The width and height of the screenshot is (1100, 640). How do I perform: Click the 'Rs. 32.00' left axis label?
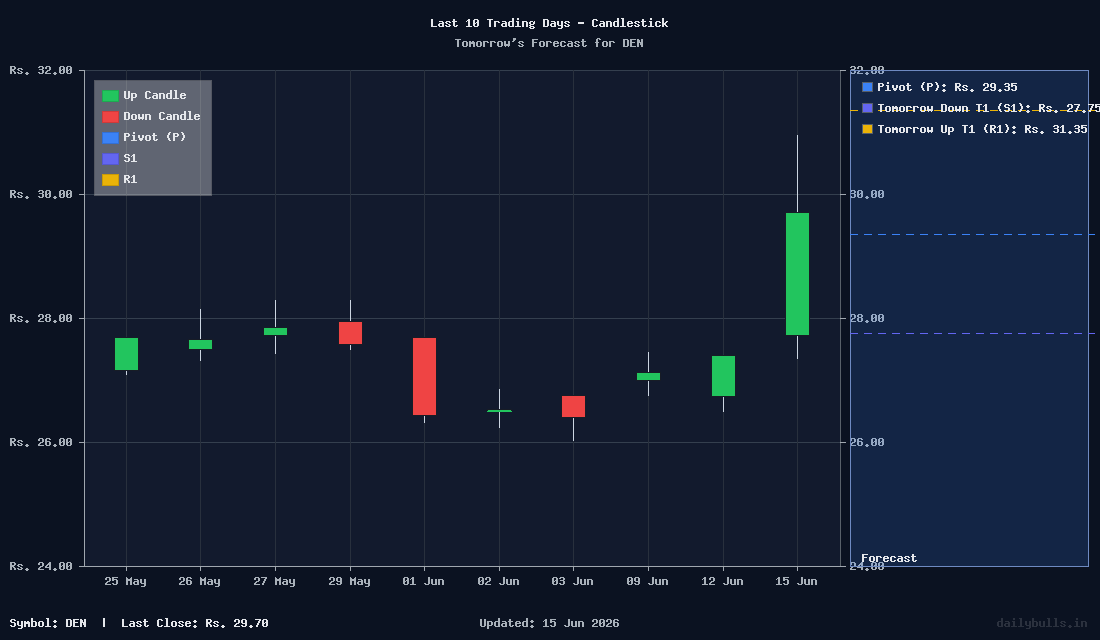(41, 70)
